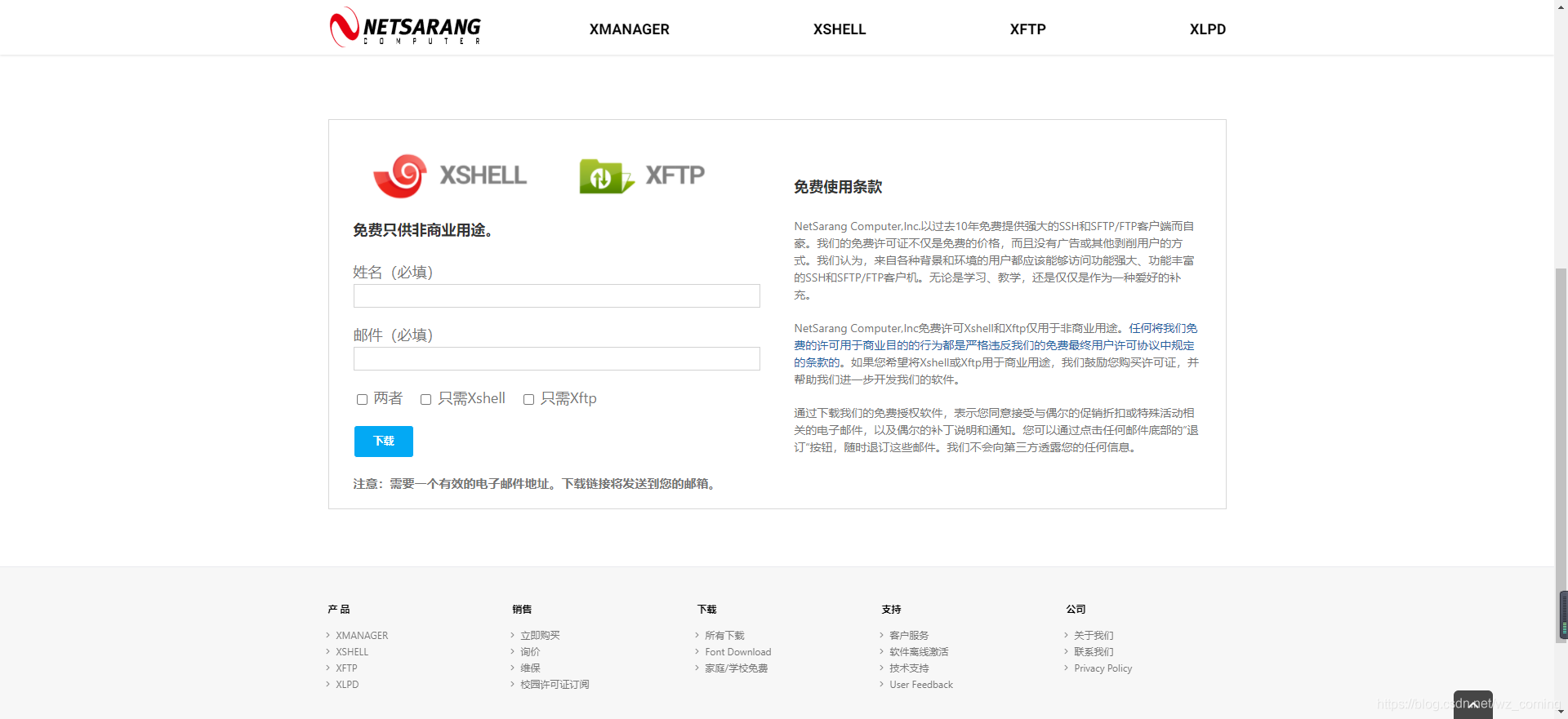1568x719 pixels.
Task: Open the XMANAGER navigation menu
Action: [x=629, y=29]
